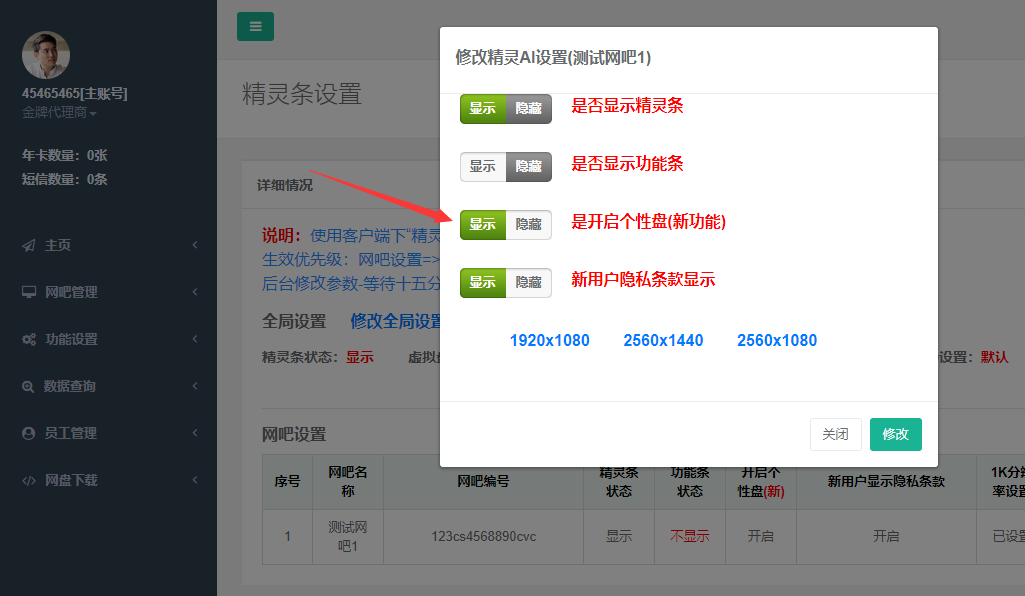Click the 测试网吧1 name cell
This screenshot has width=1025, height=596.
click(348, 537)
